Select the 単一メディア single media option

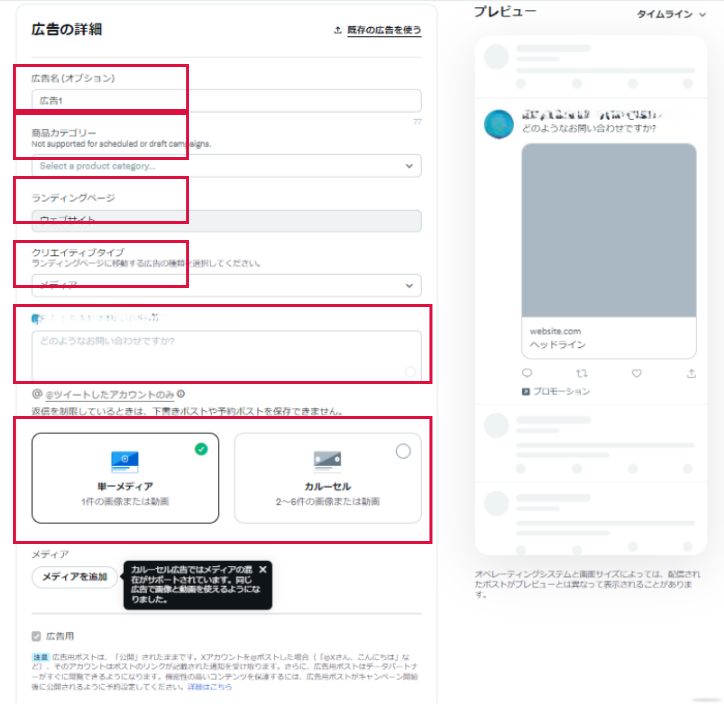click(125, 477)
